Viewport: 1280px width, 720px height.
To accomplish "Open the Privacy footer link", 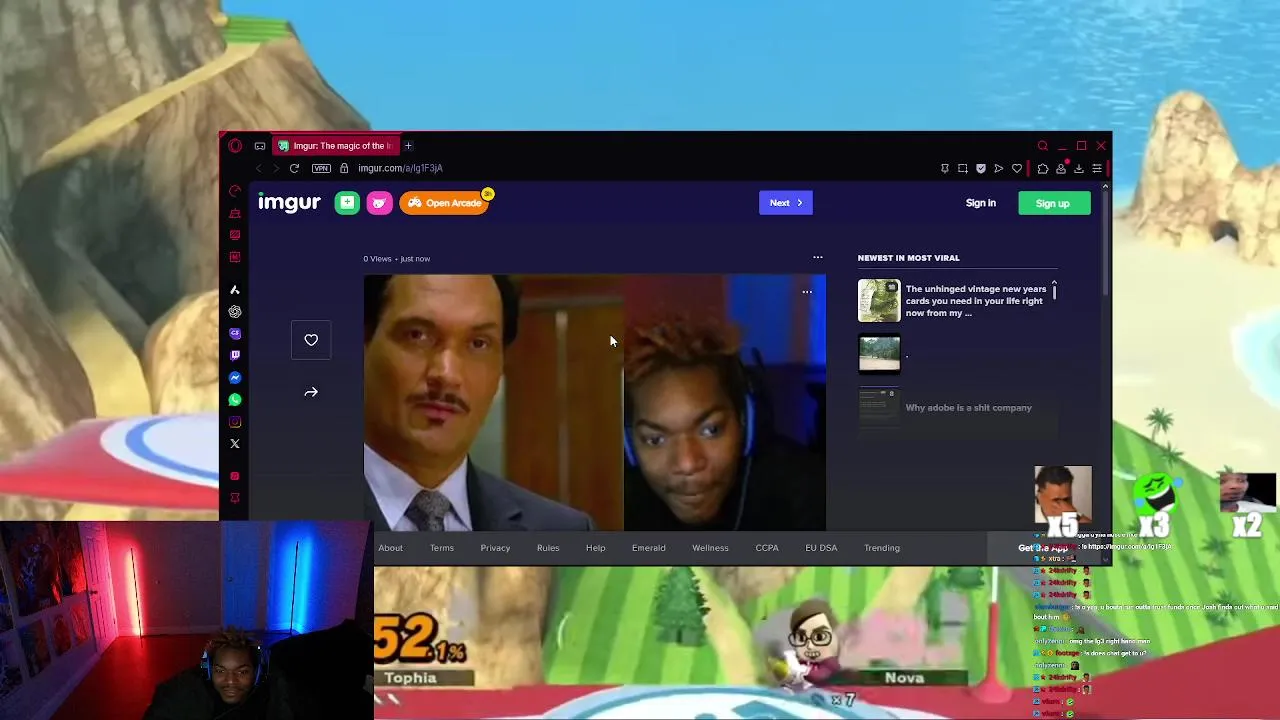I will coord(495,548).
